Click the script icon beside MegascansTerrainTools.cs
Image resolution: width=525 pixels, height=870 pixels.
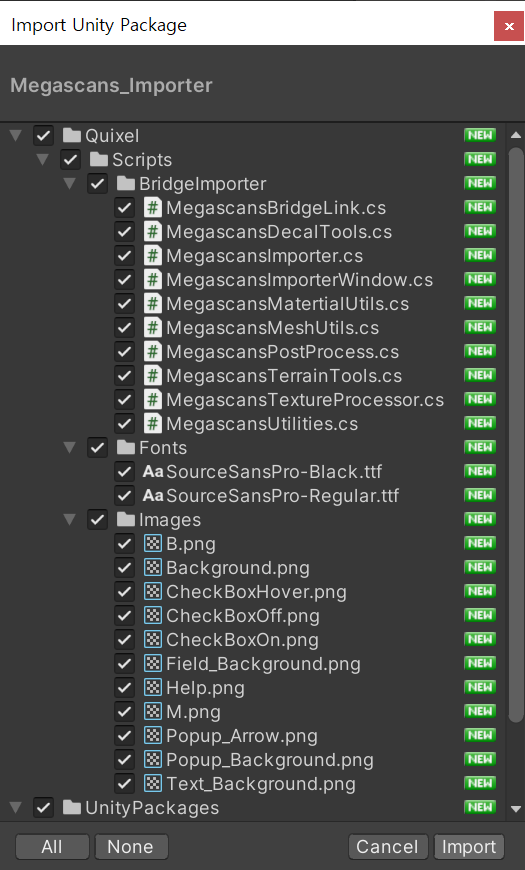pos(153,376)
